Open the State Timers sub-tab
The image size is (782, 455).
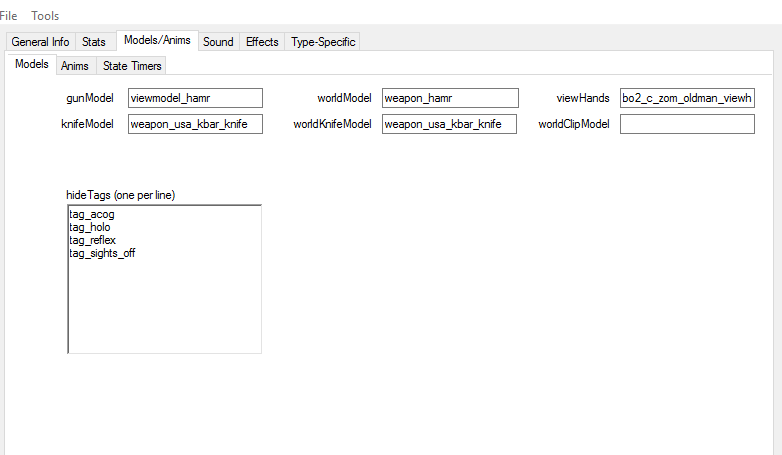click(132, 66)
